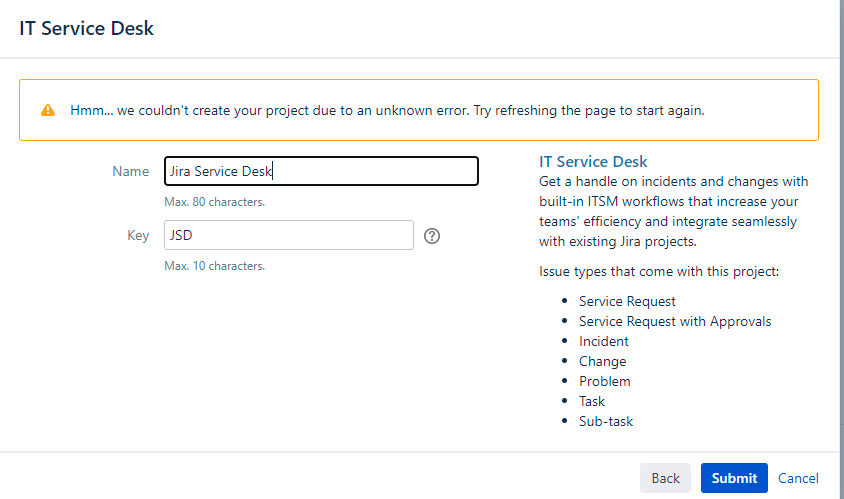This screenshot has width=844, height=499.
Task: Submit the project creation form
Action: coord(734,478)
